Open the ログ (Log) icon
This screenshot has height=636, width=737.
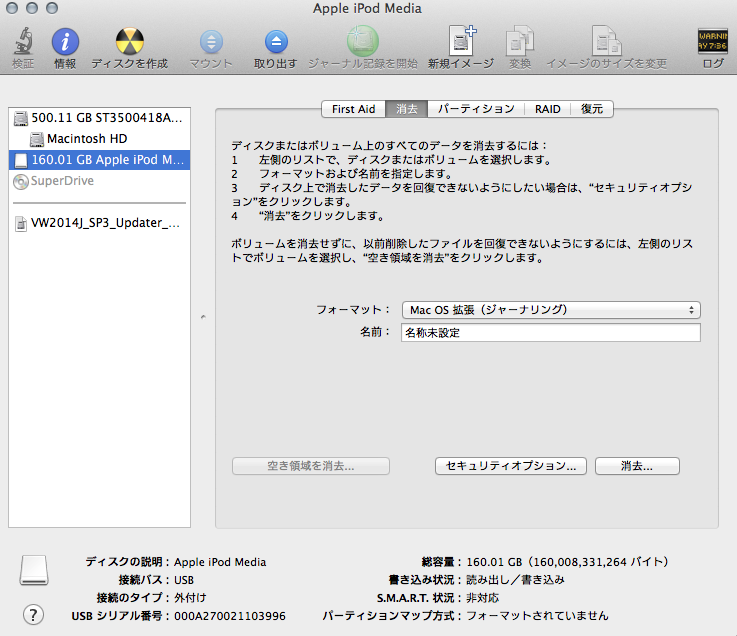pyautogui.click(x=712, y=43)
